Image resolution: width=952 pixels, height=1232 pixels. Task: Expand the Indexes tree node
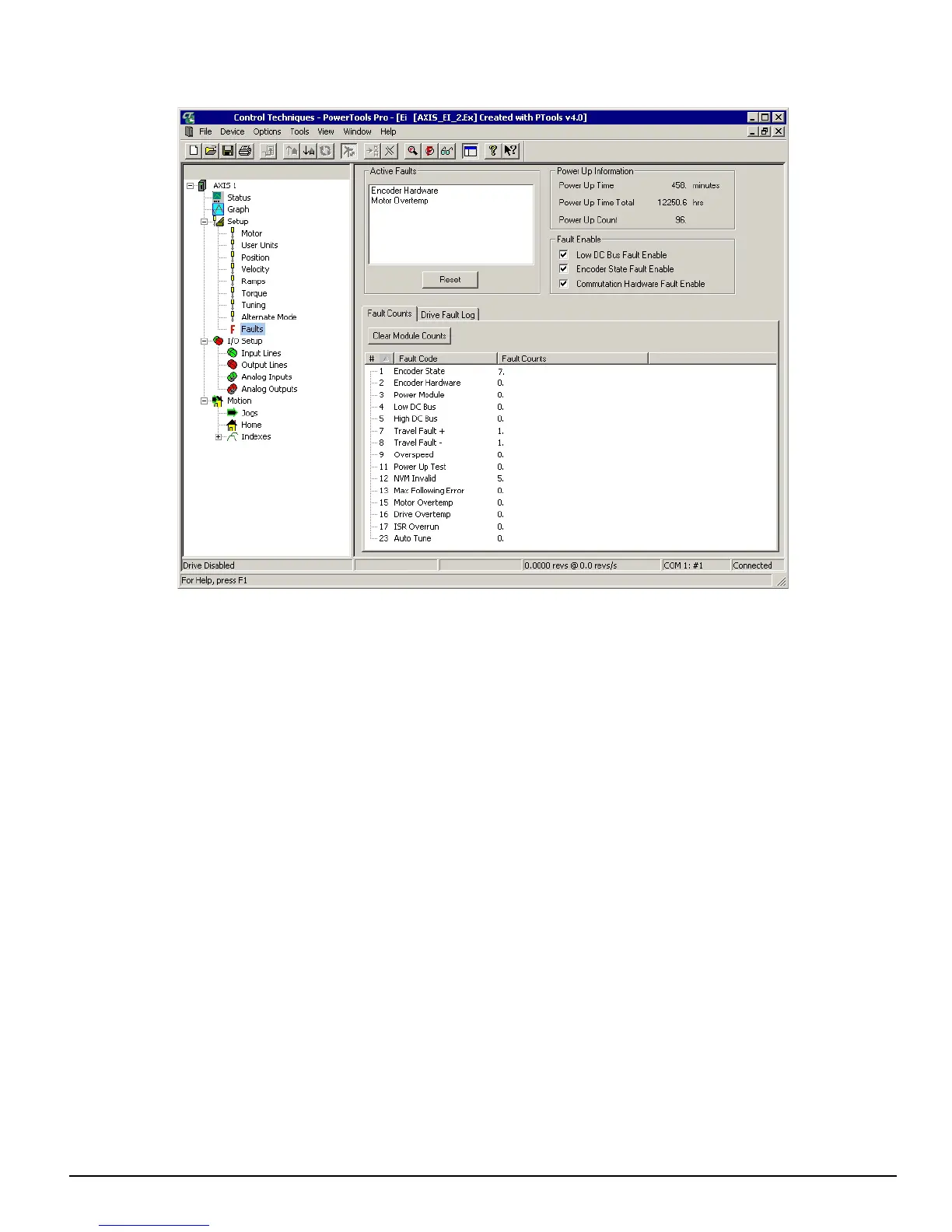(219, 437)
